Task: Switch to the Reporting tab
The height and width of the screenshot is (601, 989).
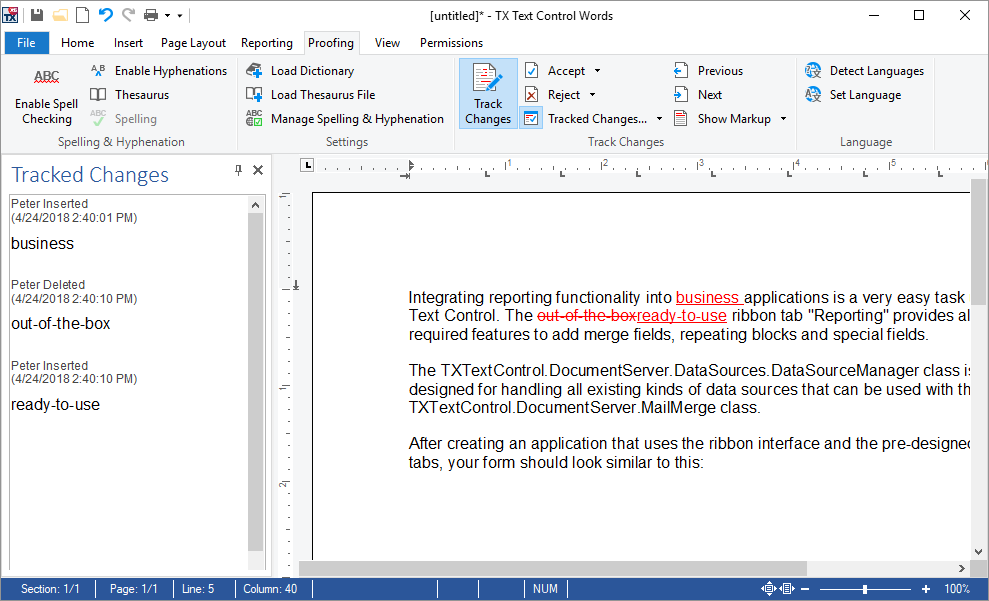Action: click(x=267, y=43)
